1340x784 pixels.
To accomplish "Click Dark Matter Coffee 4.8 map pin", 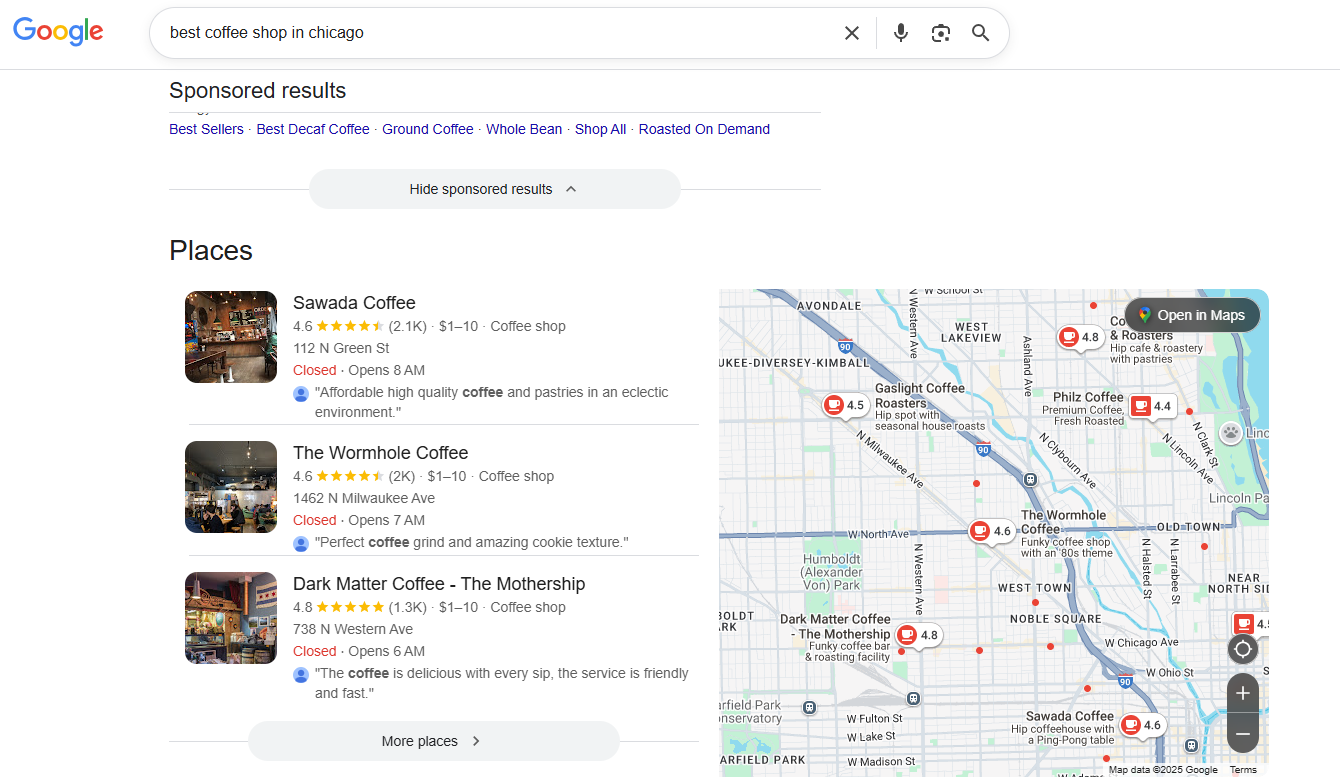I will click(x=918, y=635).
